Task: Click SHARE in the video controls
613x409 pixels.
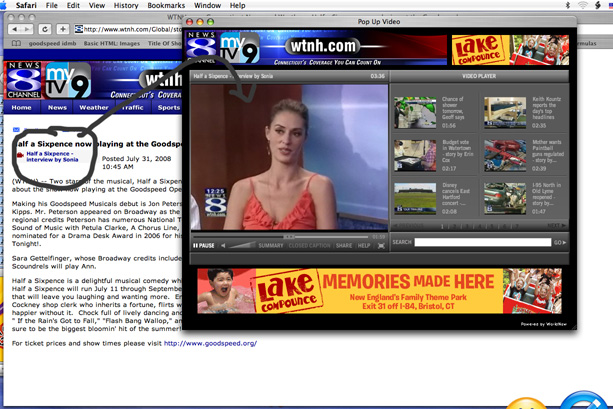Action: tap(344, 245)
